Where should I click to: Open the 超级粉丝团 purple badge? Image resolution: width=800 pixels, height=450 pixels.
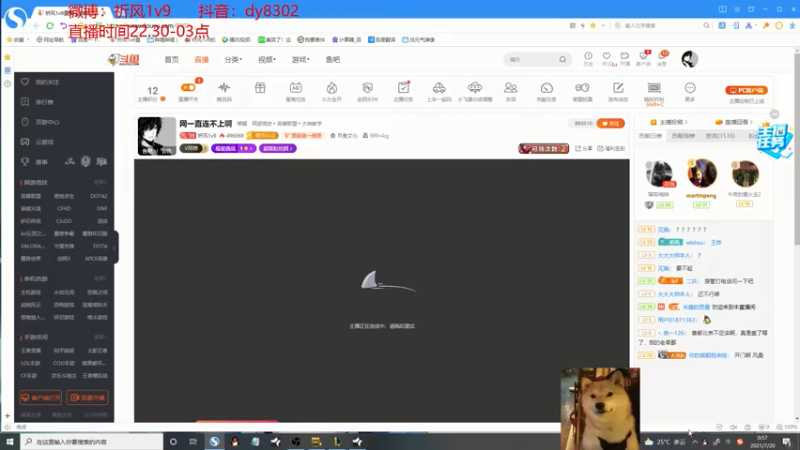pos(278,148)
